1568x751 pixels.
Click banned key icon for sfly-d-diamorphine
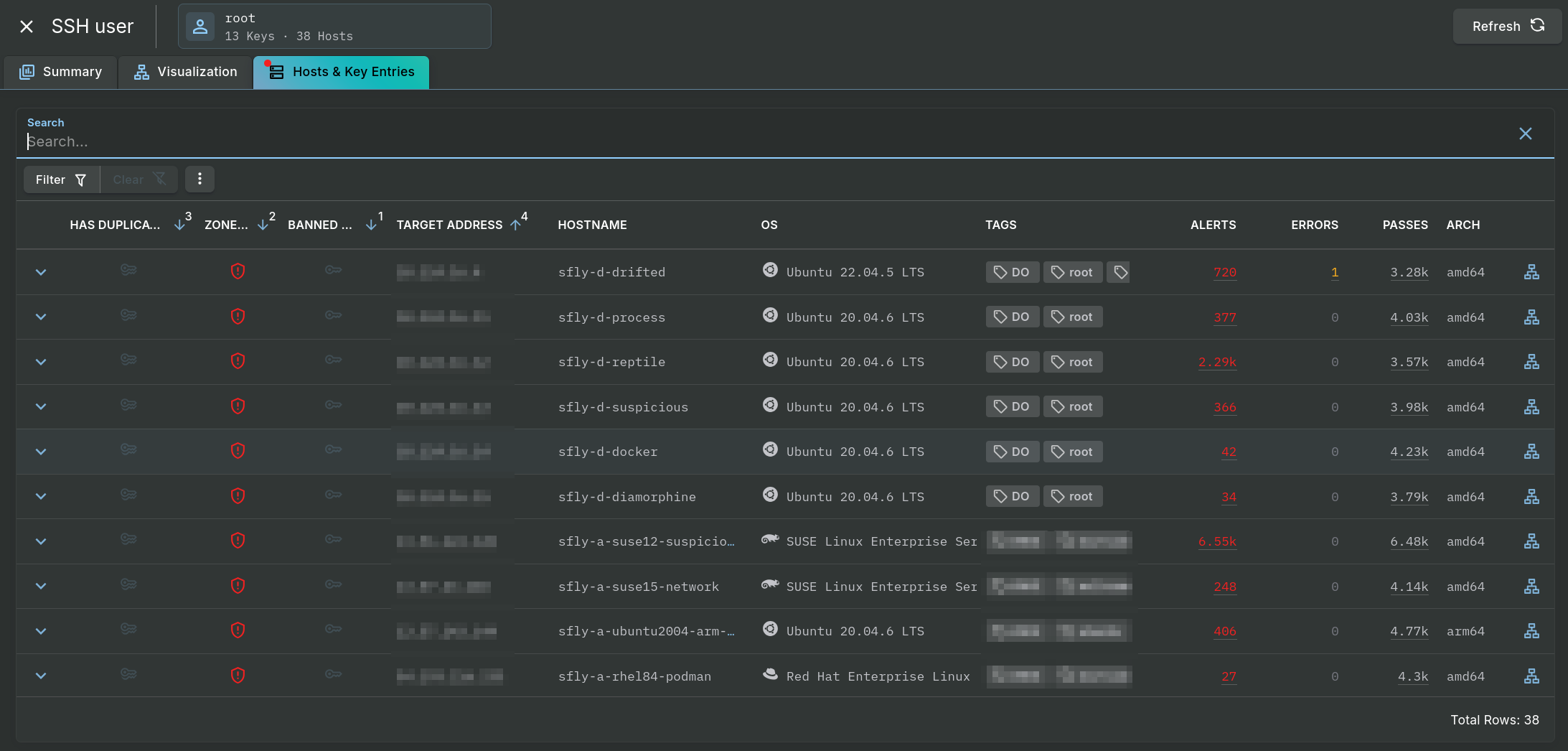pyautogui.click(x=333, y=495)
